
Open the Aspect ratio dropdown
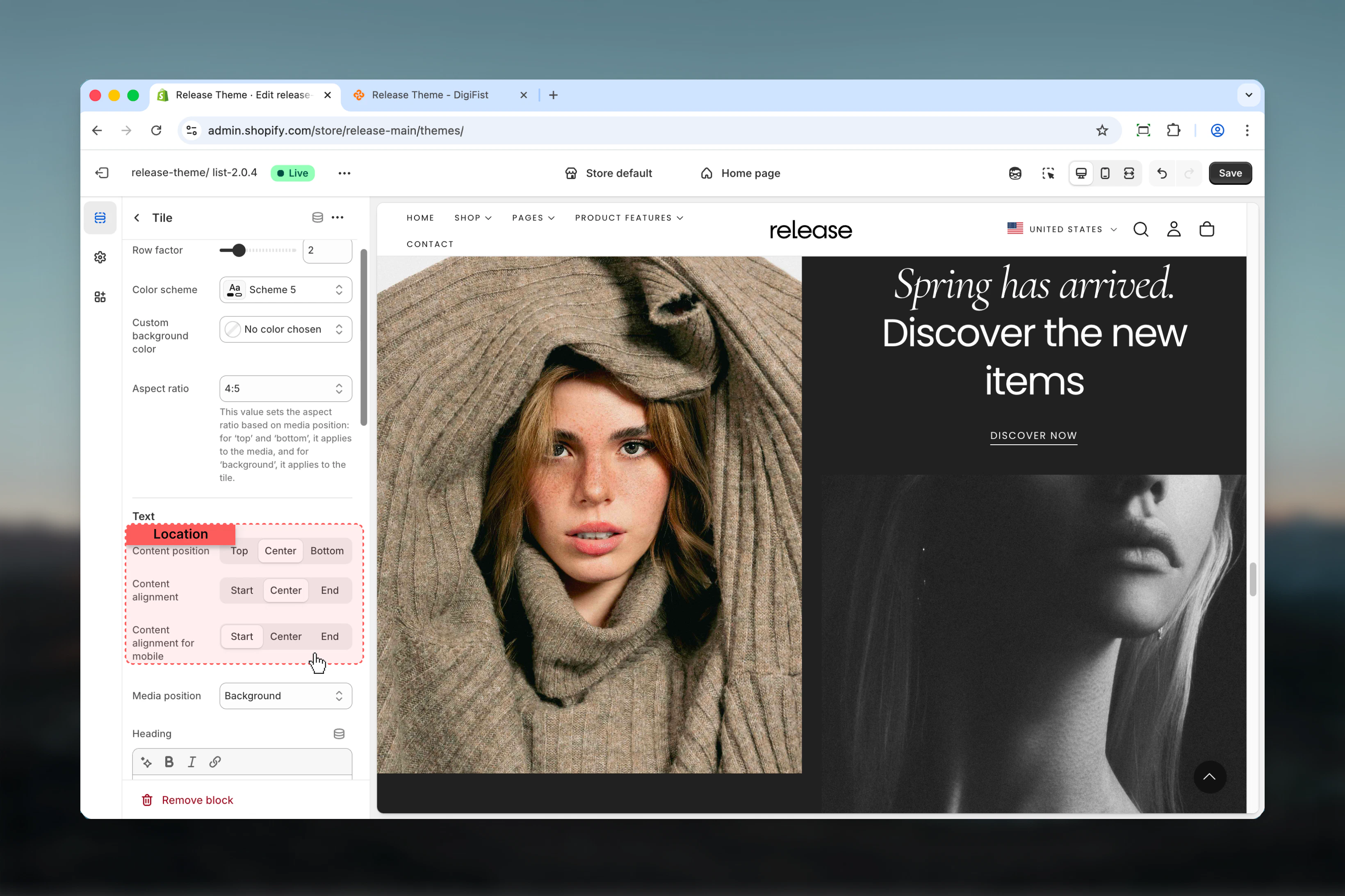(x=286, y=389)
